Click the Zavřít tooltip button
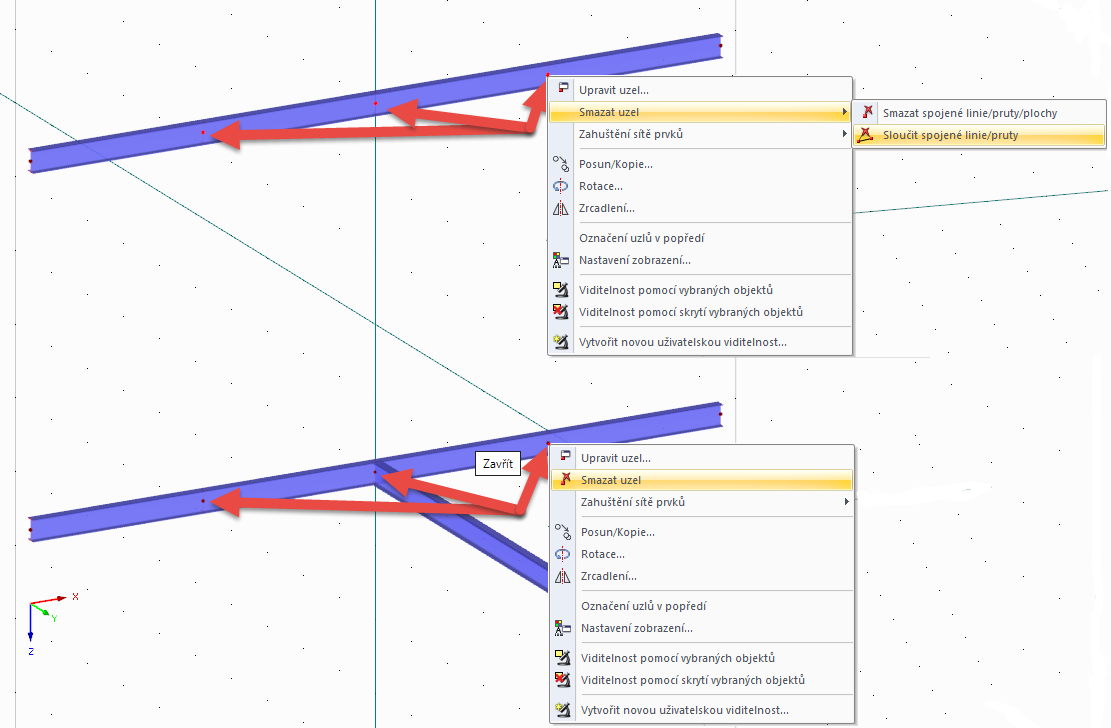 point(497,464)
